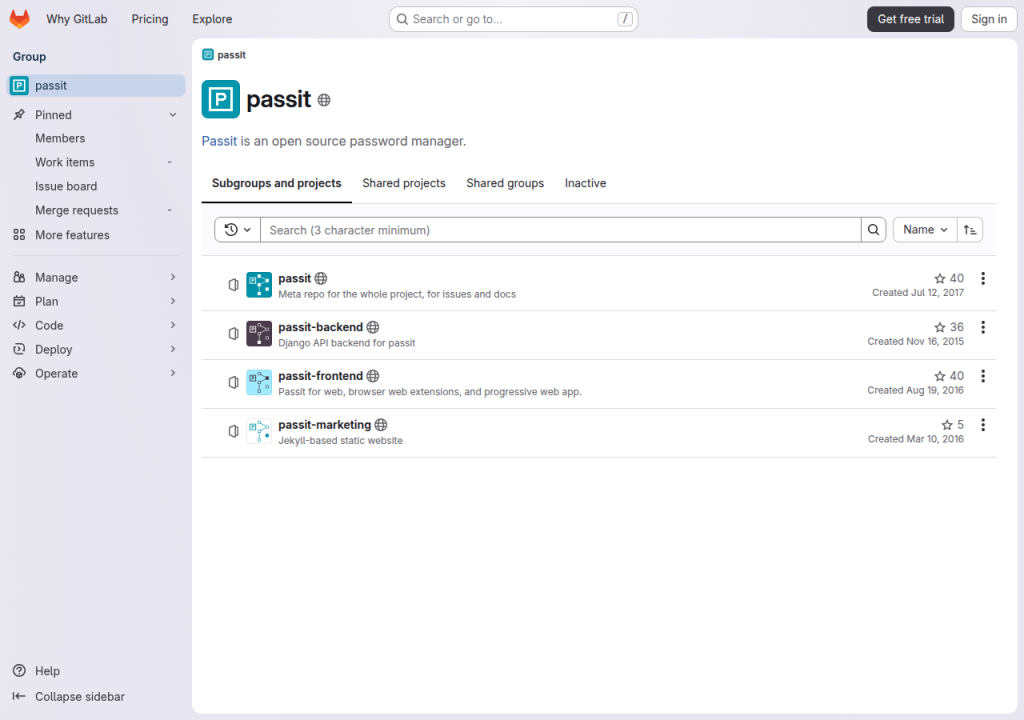The height and width of the screenshot is (720, 1024).
Task: Click the Get free trial button
Action: pos(910,20)
